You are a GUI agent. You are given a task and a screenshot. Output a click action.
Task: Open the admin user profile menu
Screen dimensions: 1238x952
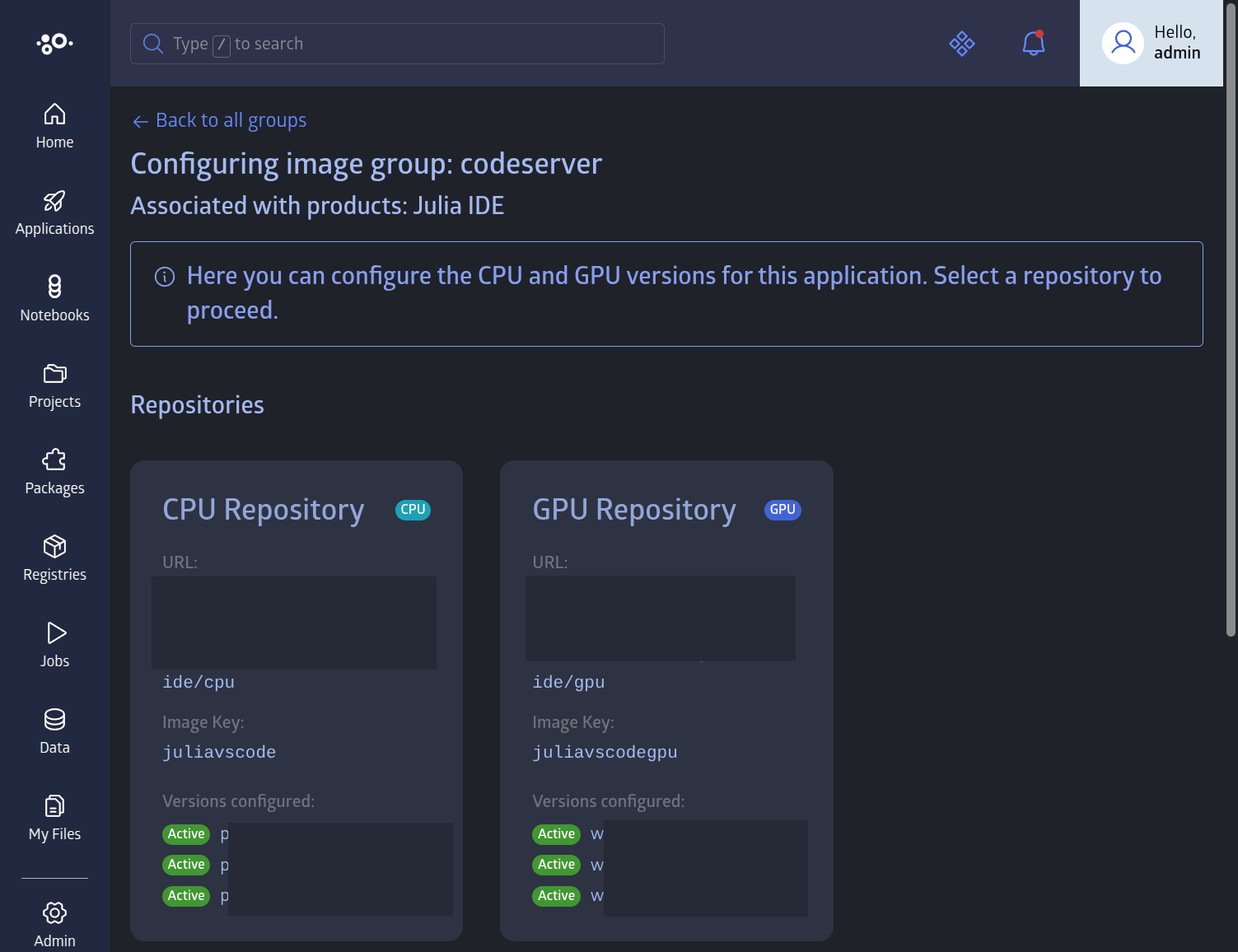coord(1151,43)
